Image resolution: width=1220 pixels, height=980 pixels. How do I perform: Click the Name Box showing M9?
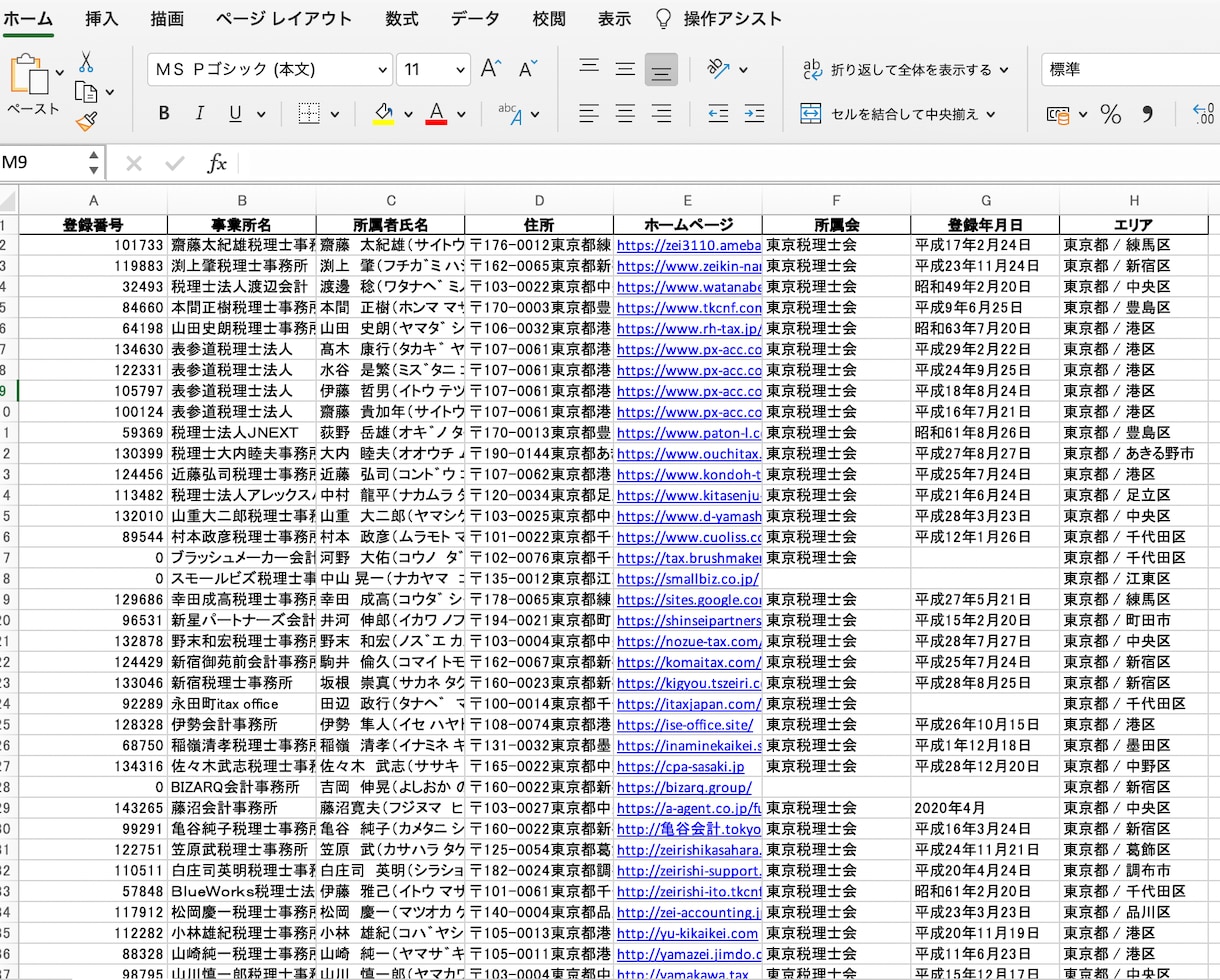pyautogui.click(x=43, y=163)
